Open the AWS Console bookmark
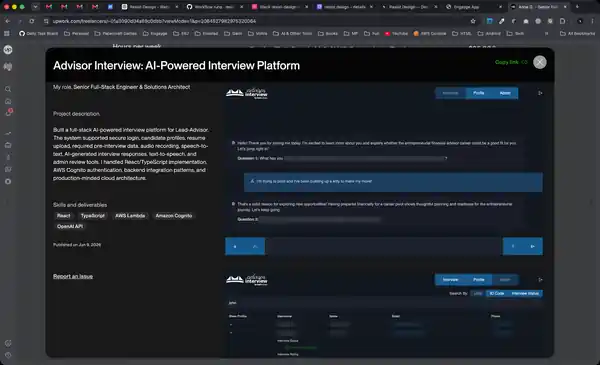Image resolution: width=600 pixels, height=365 pixels. (430, 34)
